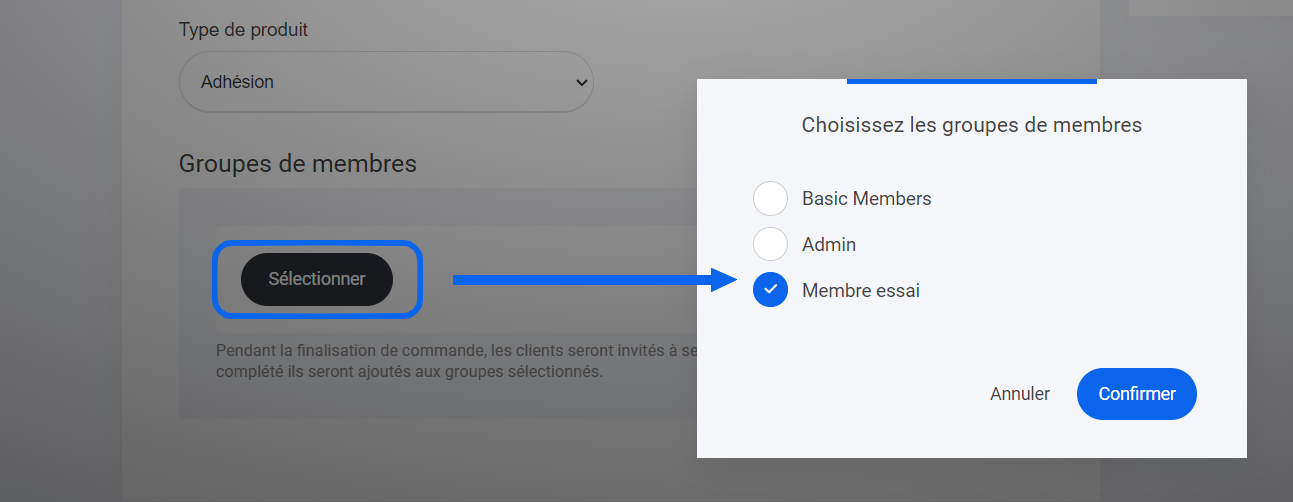Viewport: 1293px width, 502px height.
Task: Cancel the dialog with Annuler
Action: point(1020,394)
